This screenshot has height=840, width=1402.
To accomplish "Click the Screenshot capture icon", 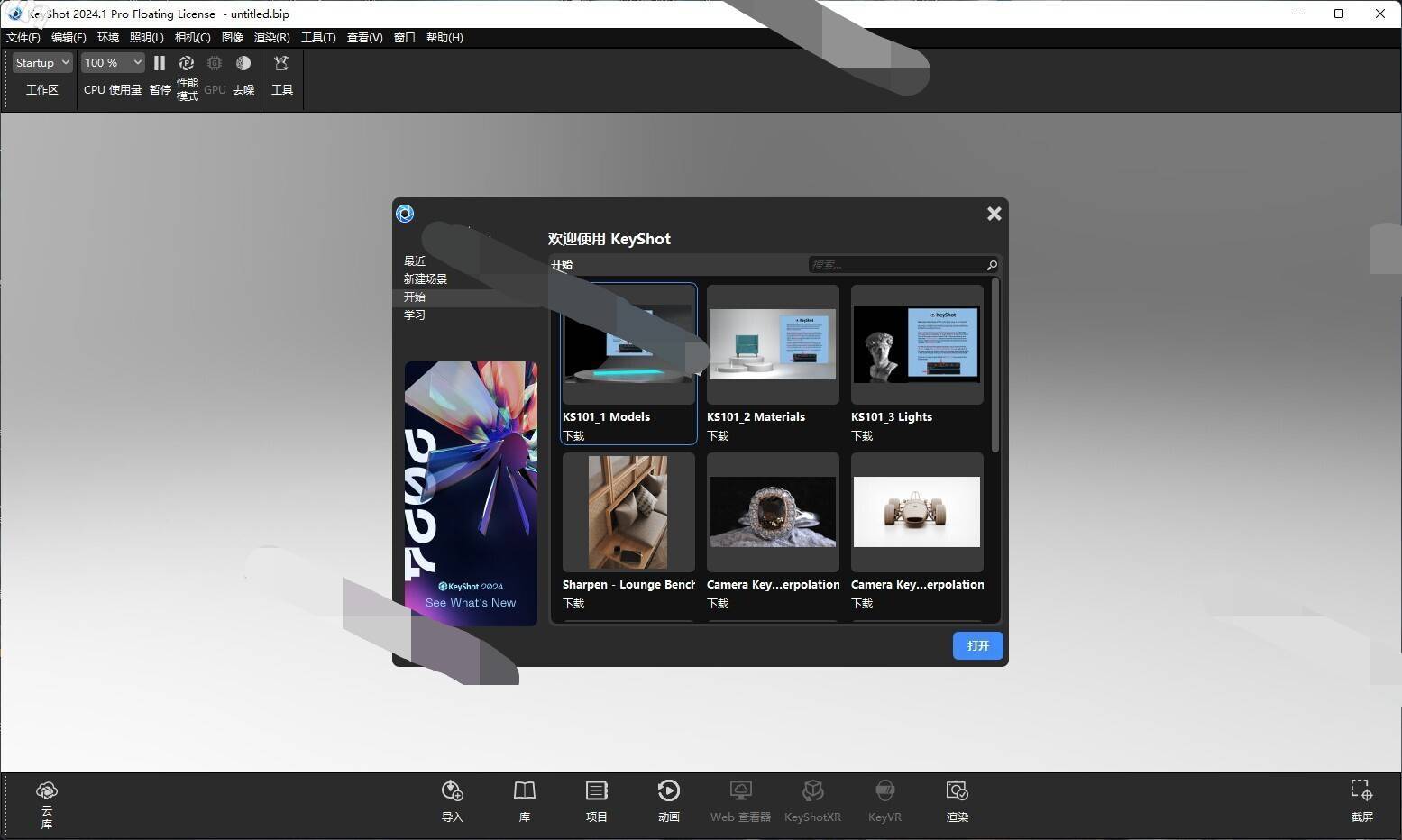I will 1361,791.
